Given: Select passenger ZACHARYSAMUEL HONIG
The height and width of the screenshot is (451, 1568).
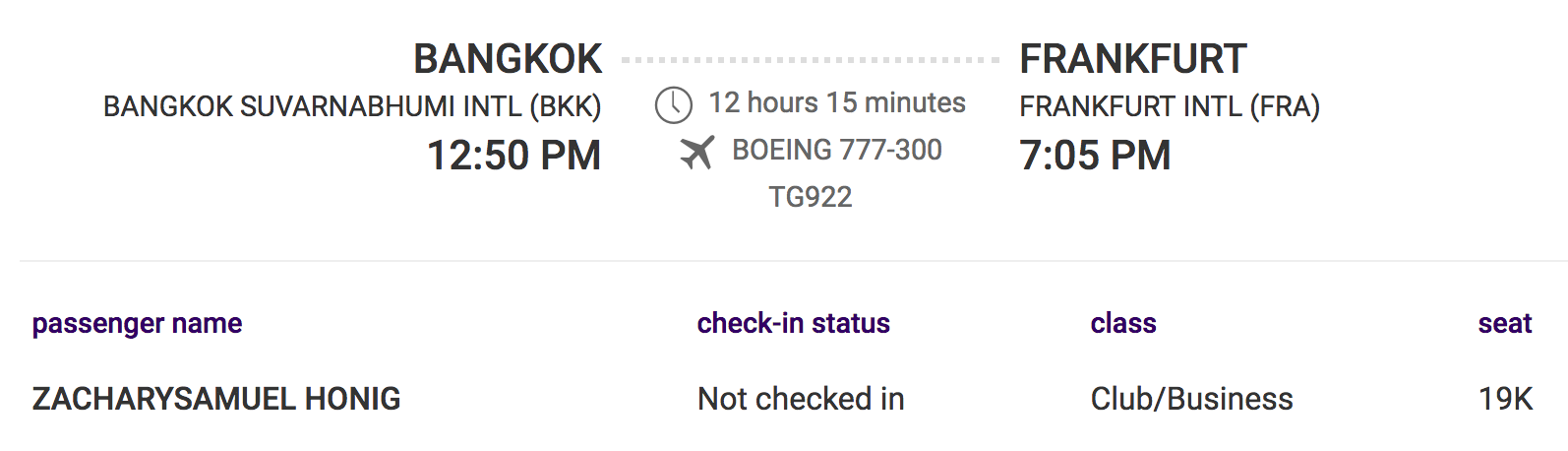Looking at the screenshot, I should click(216, 399).
